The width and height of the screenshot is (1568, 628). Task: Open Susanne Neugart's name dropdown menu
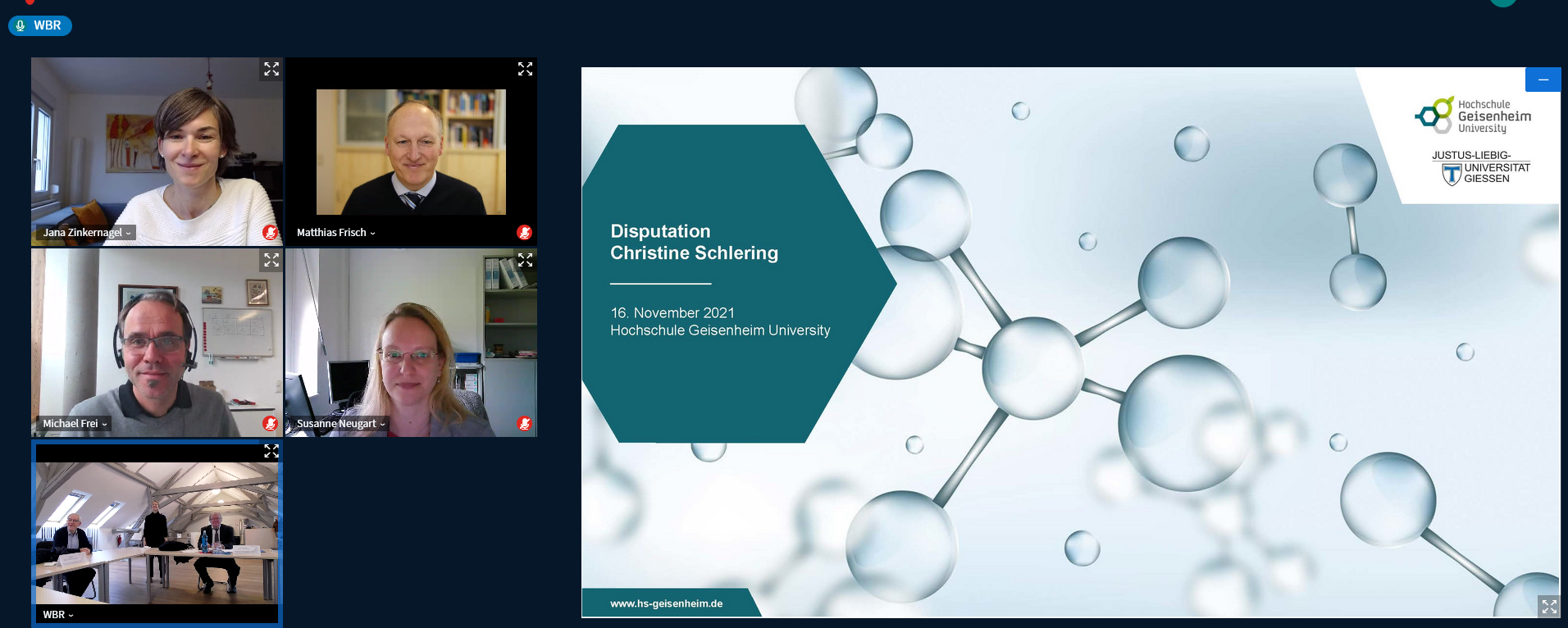pos(341,424)
